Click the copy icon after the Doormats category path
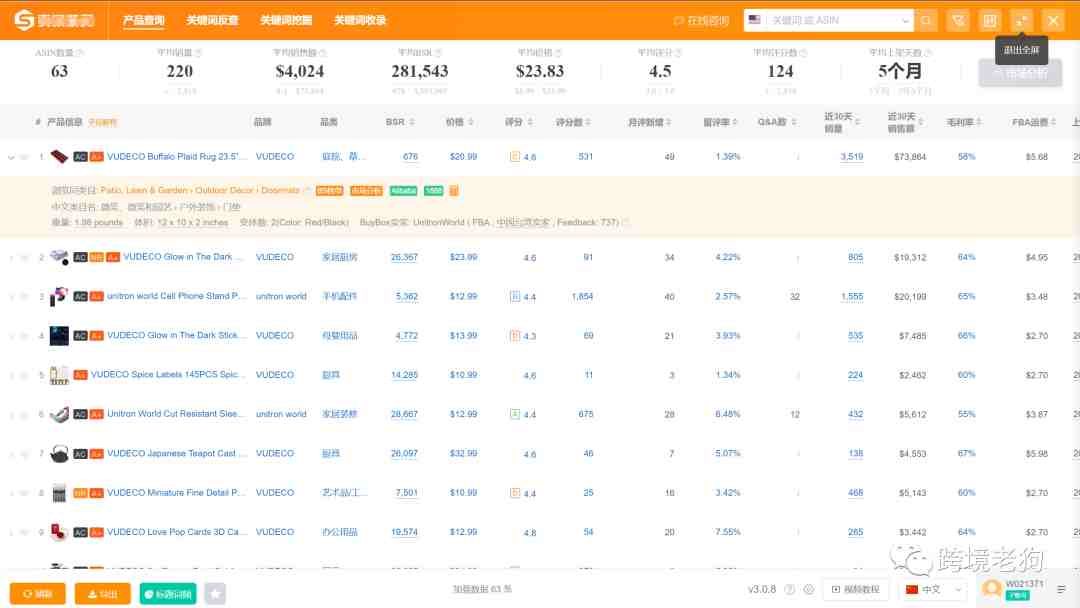1080x608 pixels. 307,191
